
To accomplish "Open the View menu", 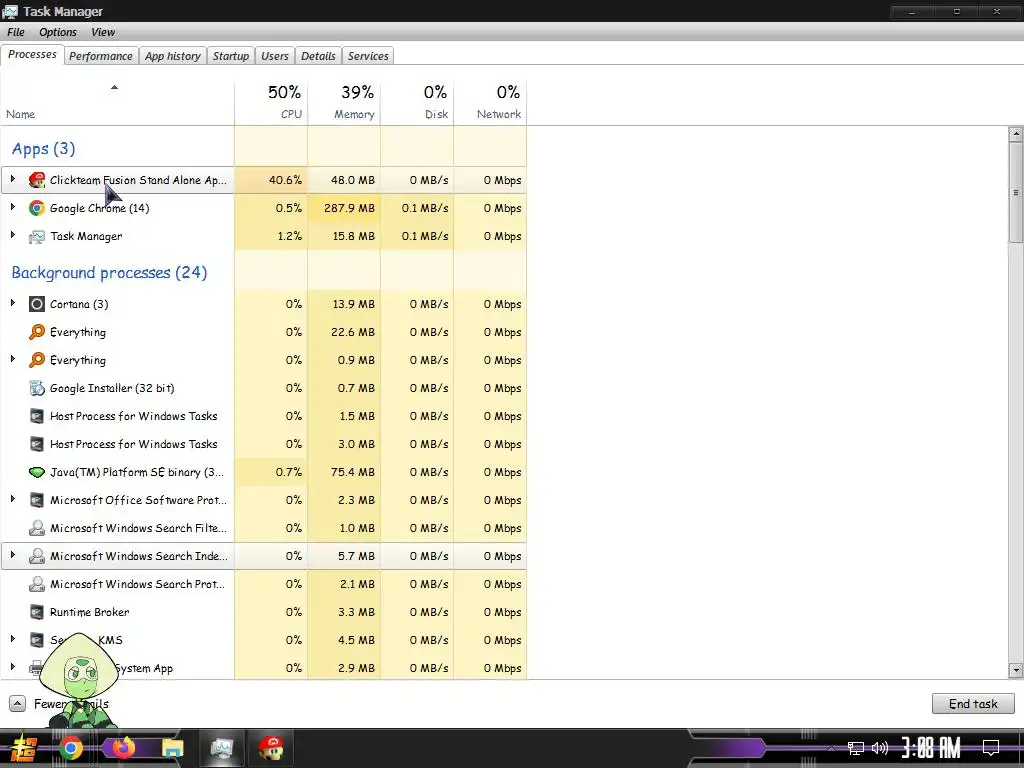I will [103, 32].
